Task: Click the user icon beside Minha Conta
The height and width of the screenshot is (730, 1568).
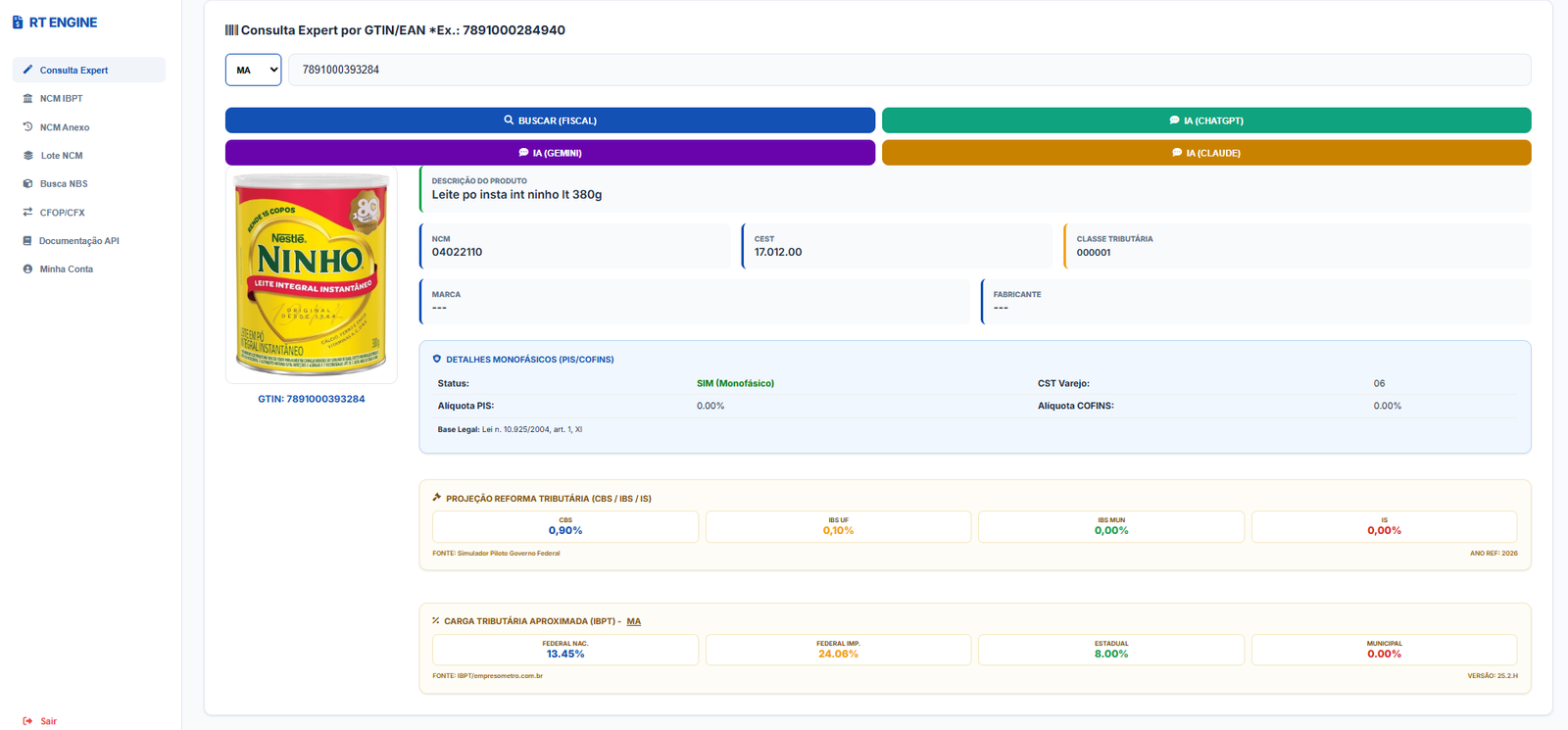Action: tap(27, 268)
